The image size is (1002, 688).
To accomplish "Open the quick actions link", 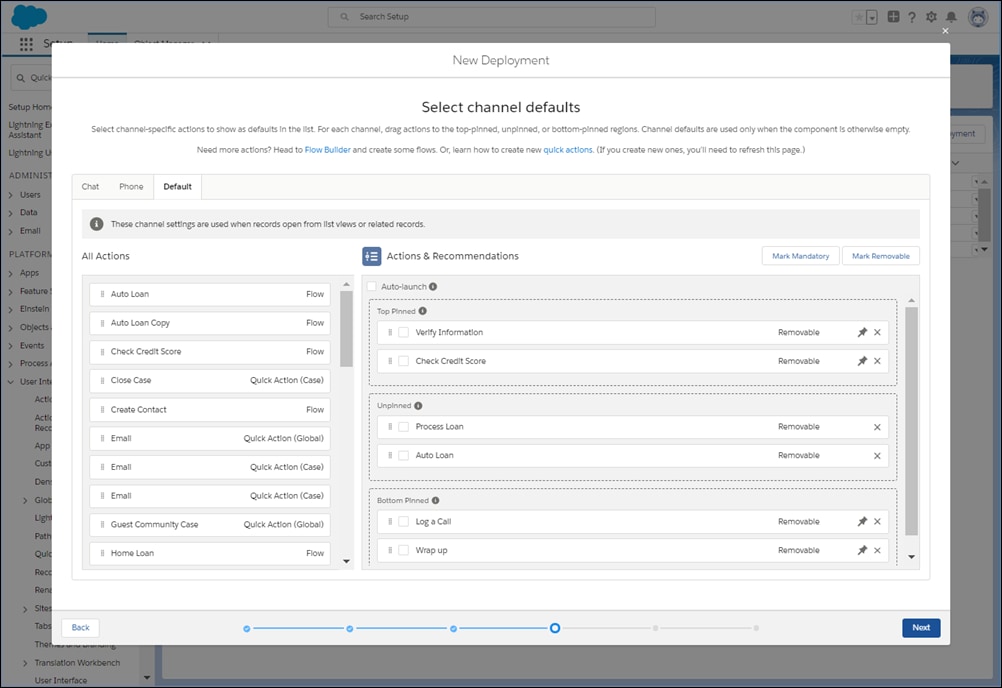I will coord(567,149).
